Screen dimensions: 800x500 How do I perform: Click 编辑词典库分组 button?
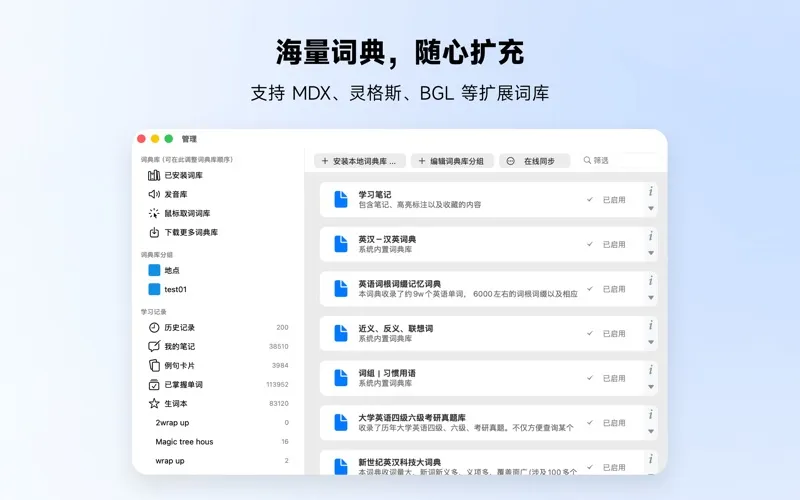pyautogui.click(x=452, y=161)
